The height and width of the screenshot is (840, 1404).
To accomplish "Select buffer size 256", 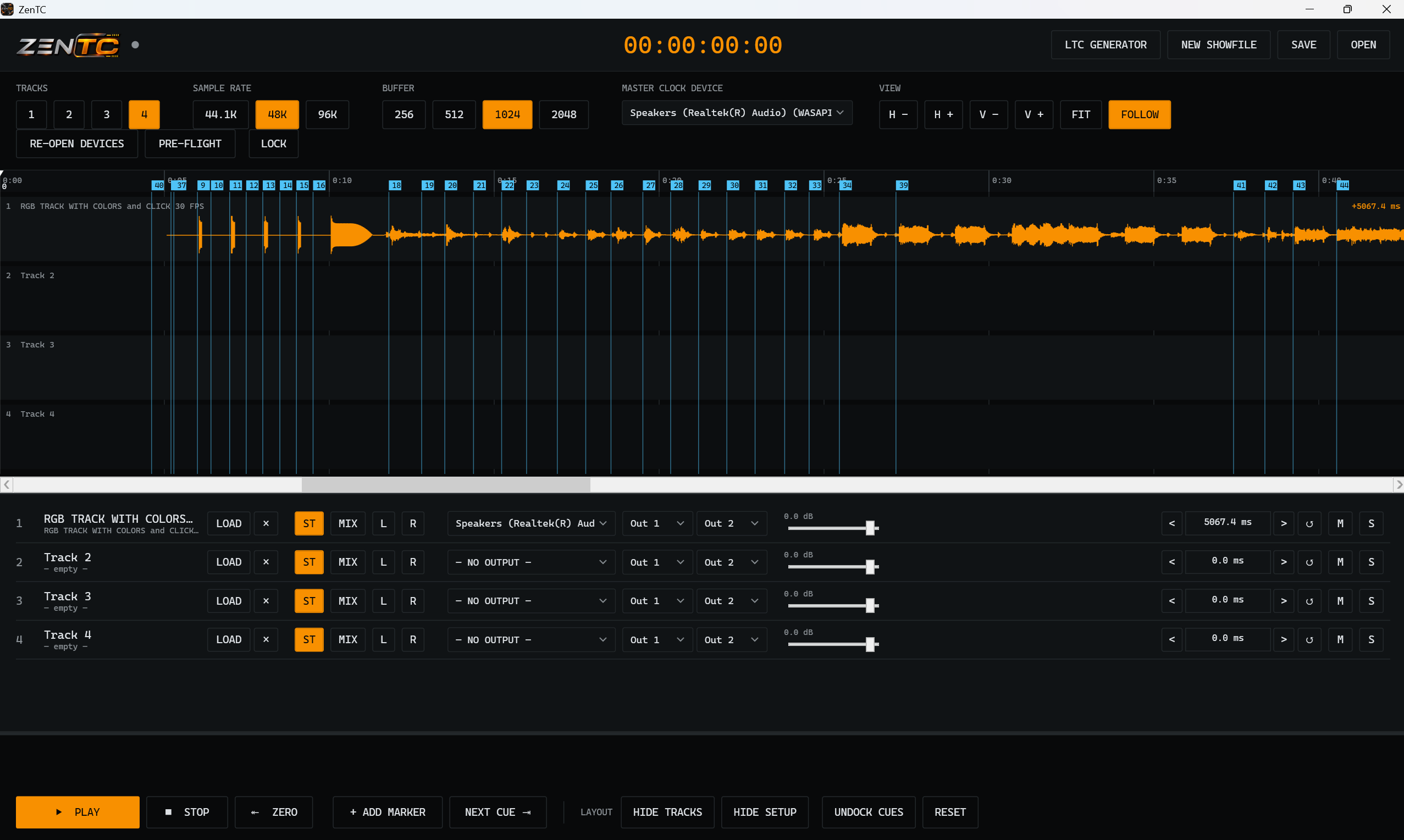I will 404,115.
